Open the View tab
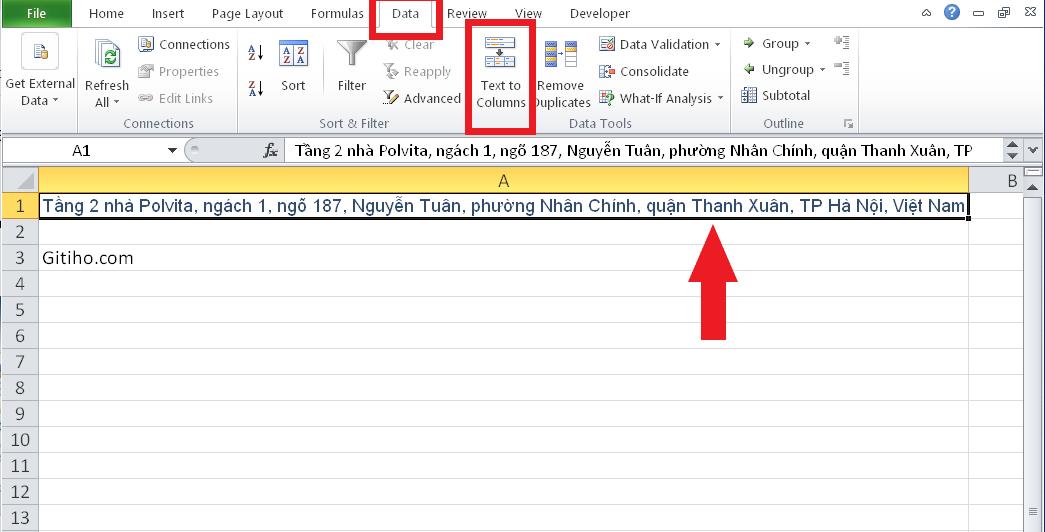Image resolution: width=1045 pixels, height=532 pixels. click(x=528, y=13)
